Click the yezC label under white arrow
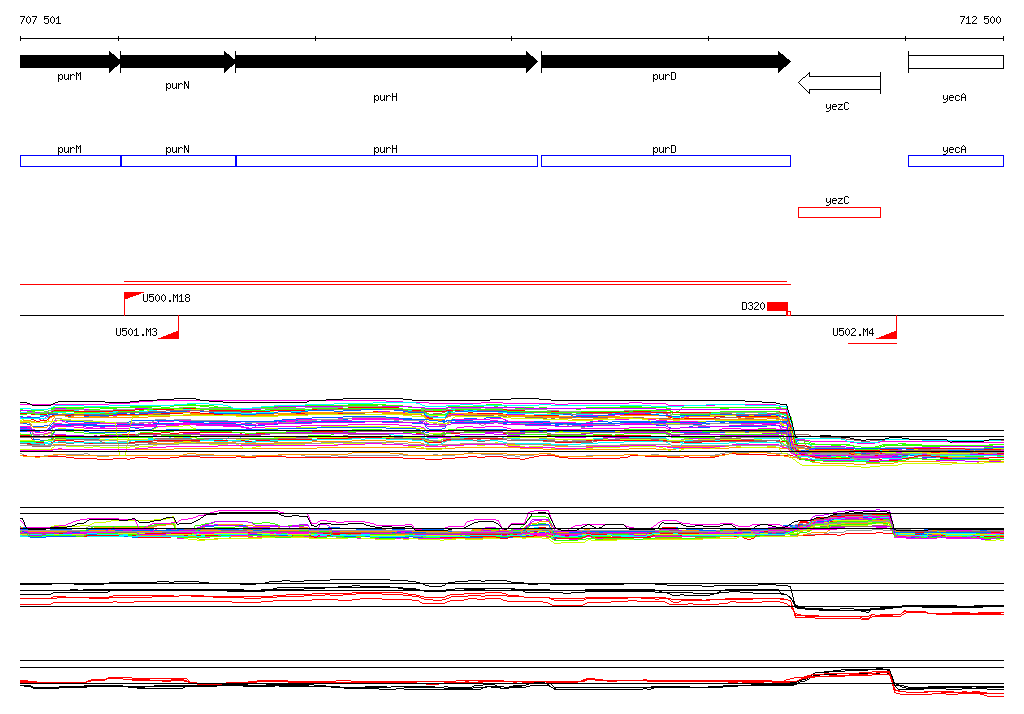Screen dimensions: 1024x714 tap(837, 106)
